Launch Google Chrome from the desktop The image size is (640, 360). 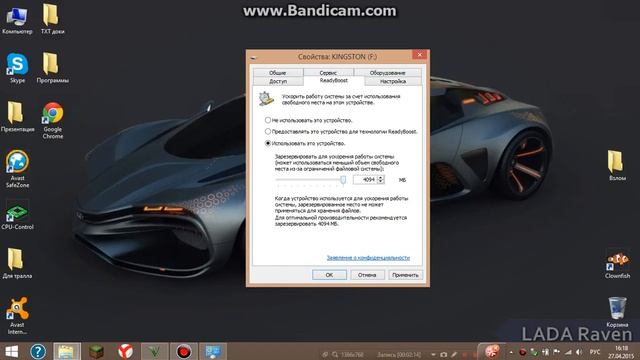point(53,120)
